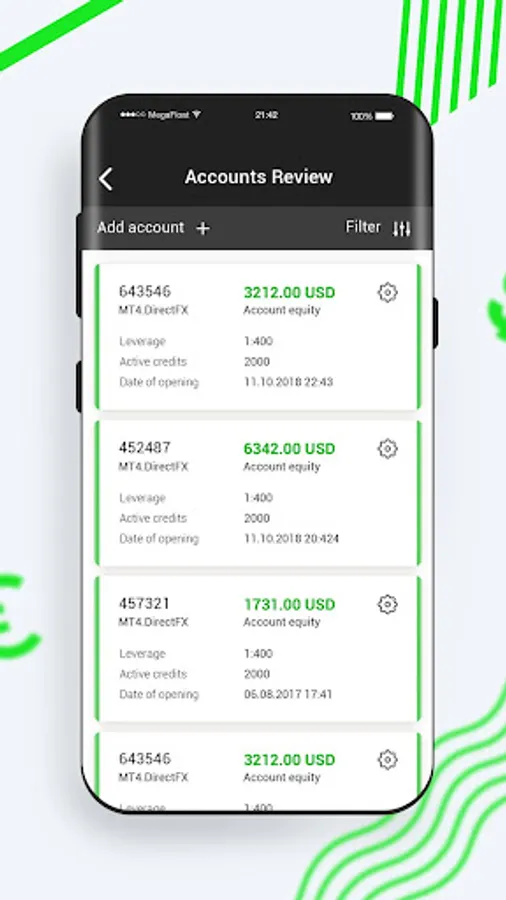The image size is (506, 900).
Task: Open settings gear for the bottom account card
Action: (388, 759)
